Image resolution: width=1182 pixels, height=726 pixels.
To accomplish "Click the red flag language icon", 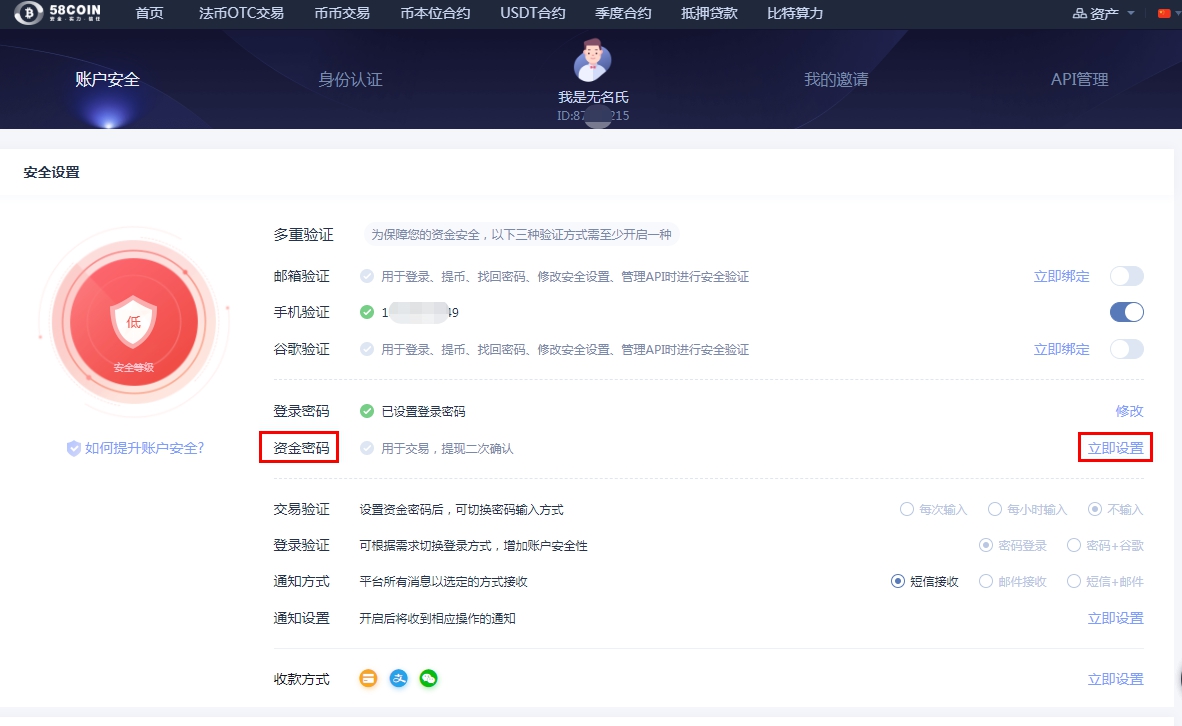I will (1164, 14).
